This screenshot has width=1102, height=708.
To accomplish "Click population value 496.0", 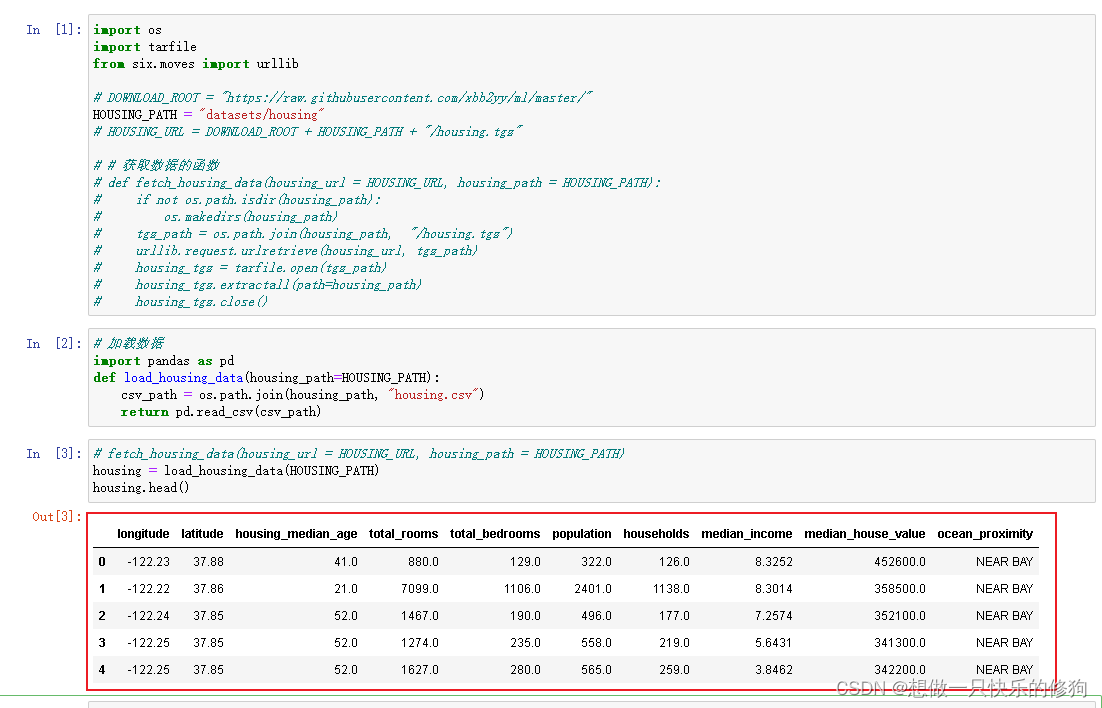I will [x=597, y=616].
